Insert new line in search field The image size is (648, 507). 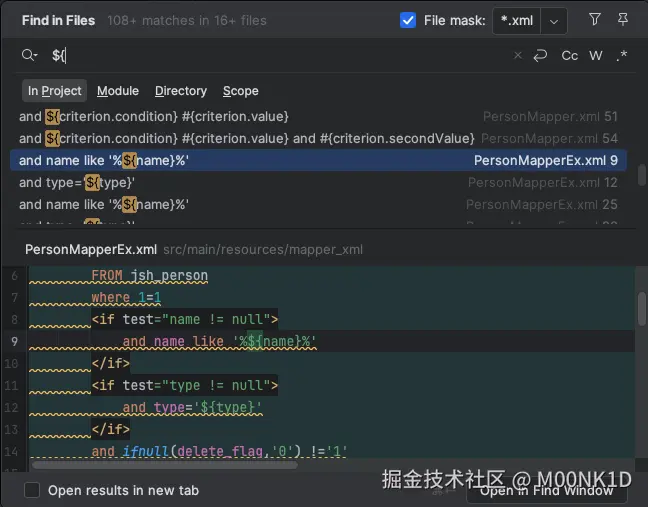tap(540, 55)
